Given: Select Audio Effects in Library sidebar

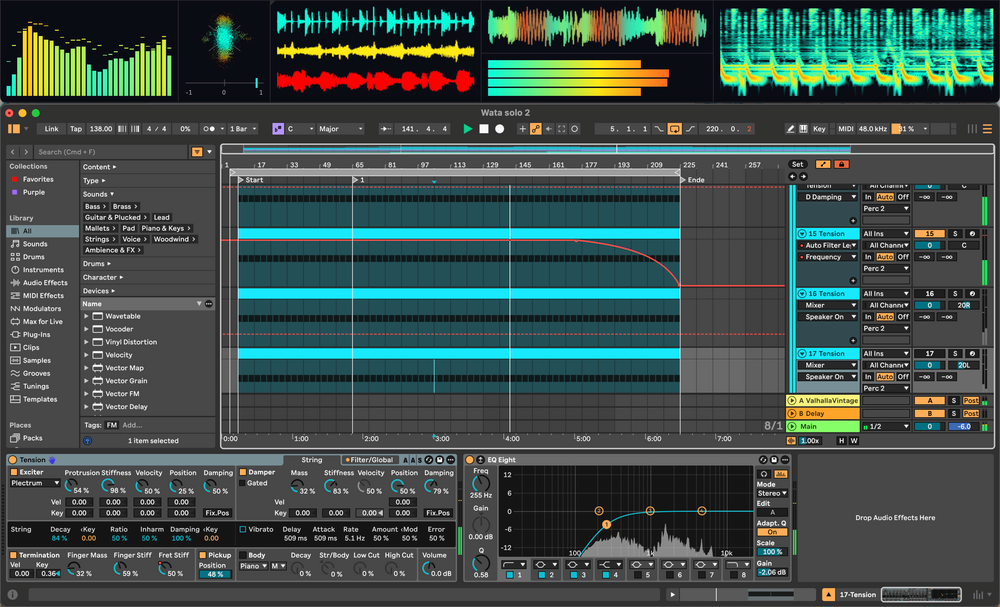Looking at the screenshot, I should click(x=45, y=283).
